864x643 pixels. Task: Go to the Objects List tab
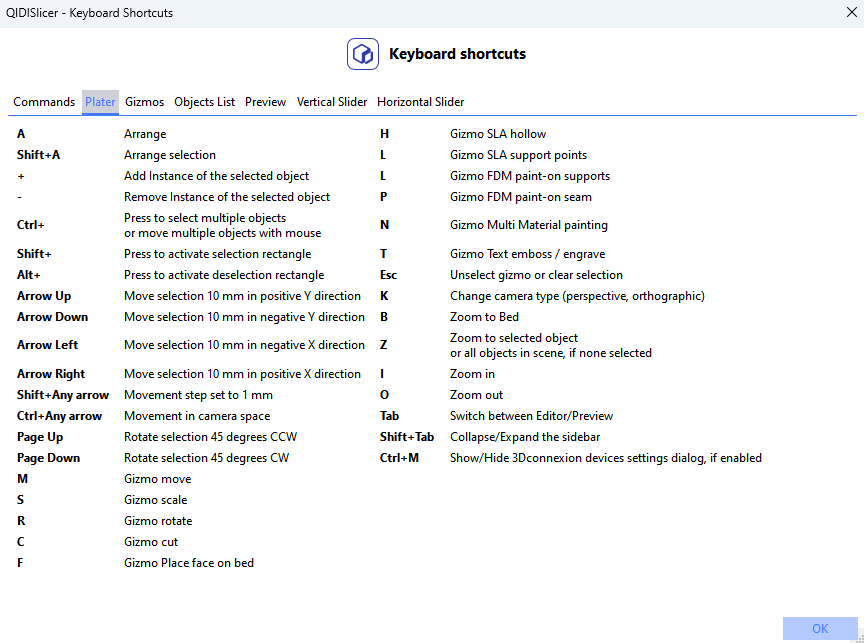click(x=205, y=102)
